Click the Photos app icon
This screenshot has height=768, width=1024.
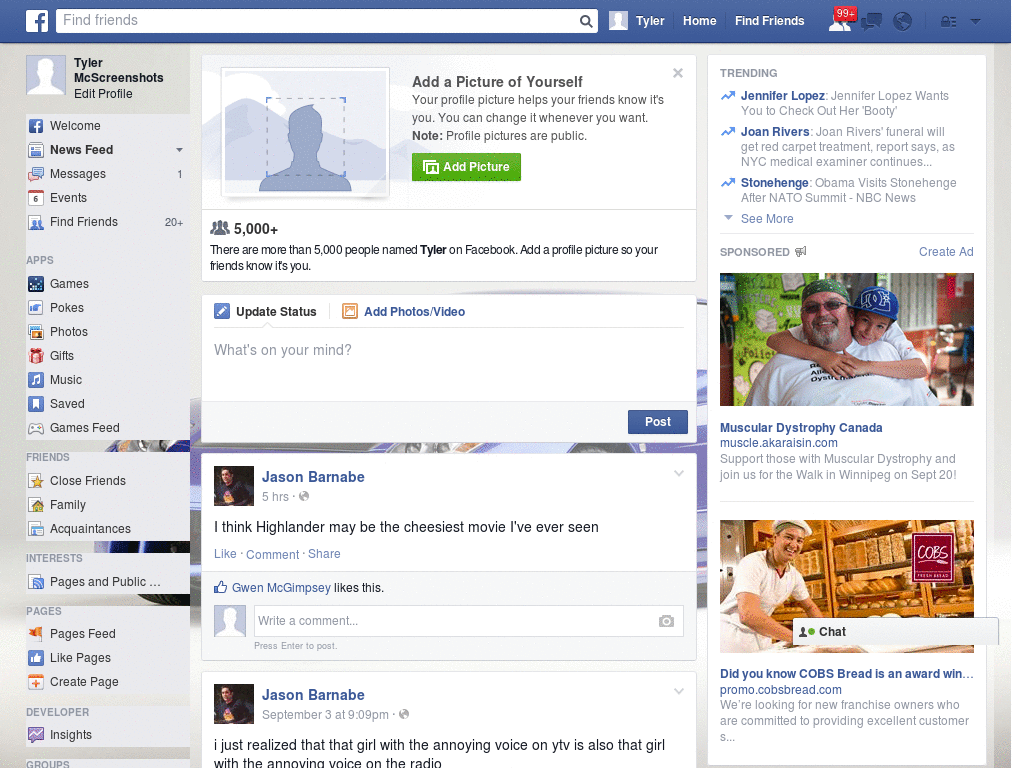pos(36,332)
